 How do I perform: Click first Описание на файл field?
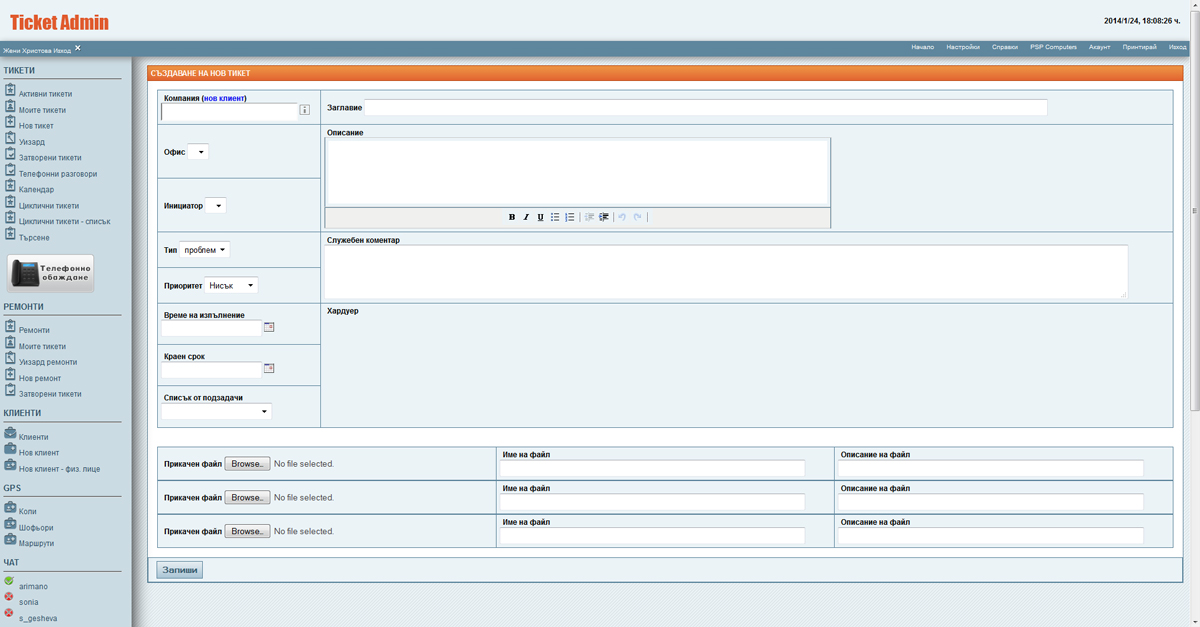[x=991, y=468]
